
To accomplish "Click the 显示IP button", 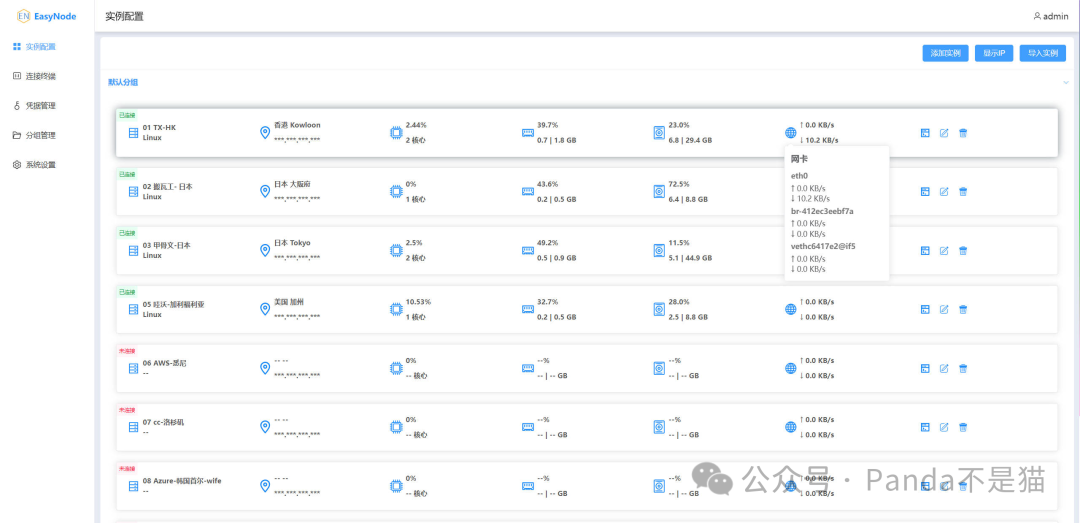I will click(994, 53).
